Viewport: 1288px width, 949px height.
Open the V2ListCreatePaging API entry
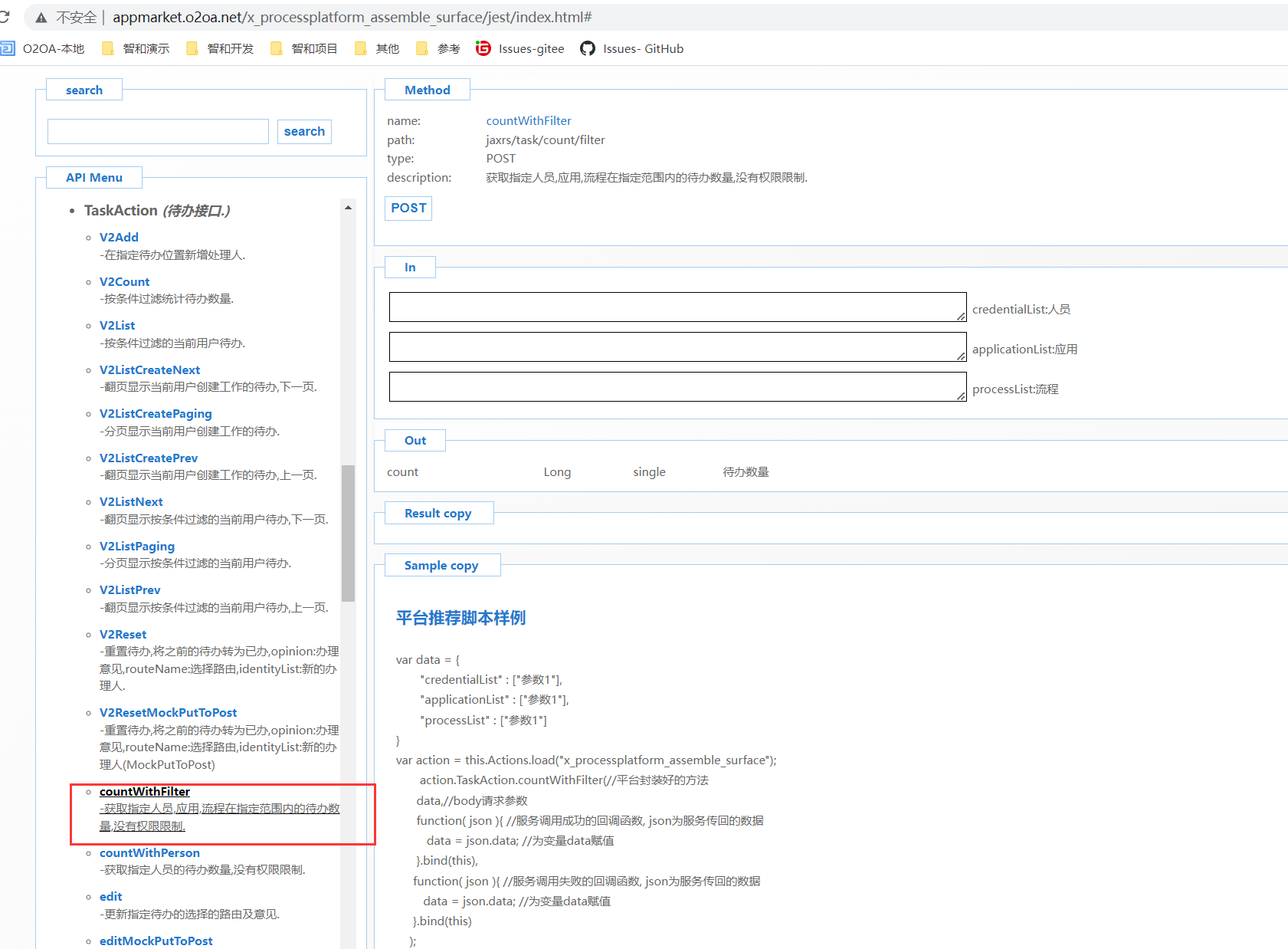[x=156, y=413]
